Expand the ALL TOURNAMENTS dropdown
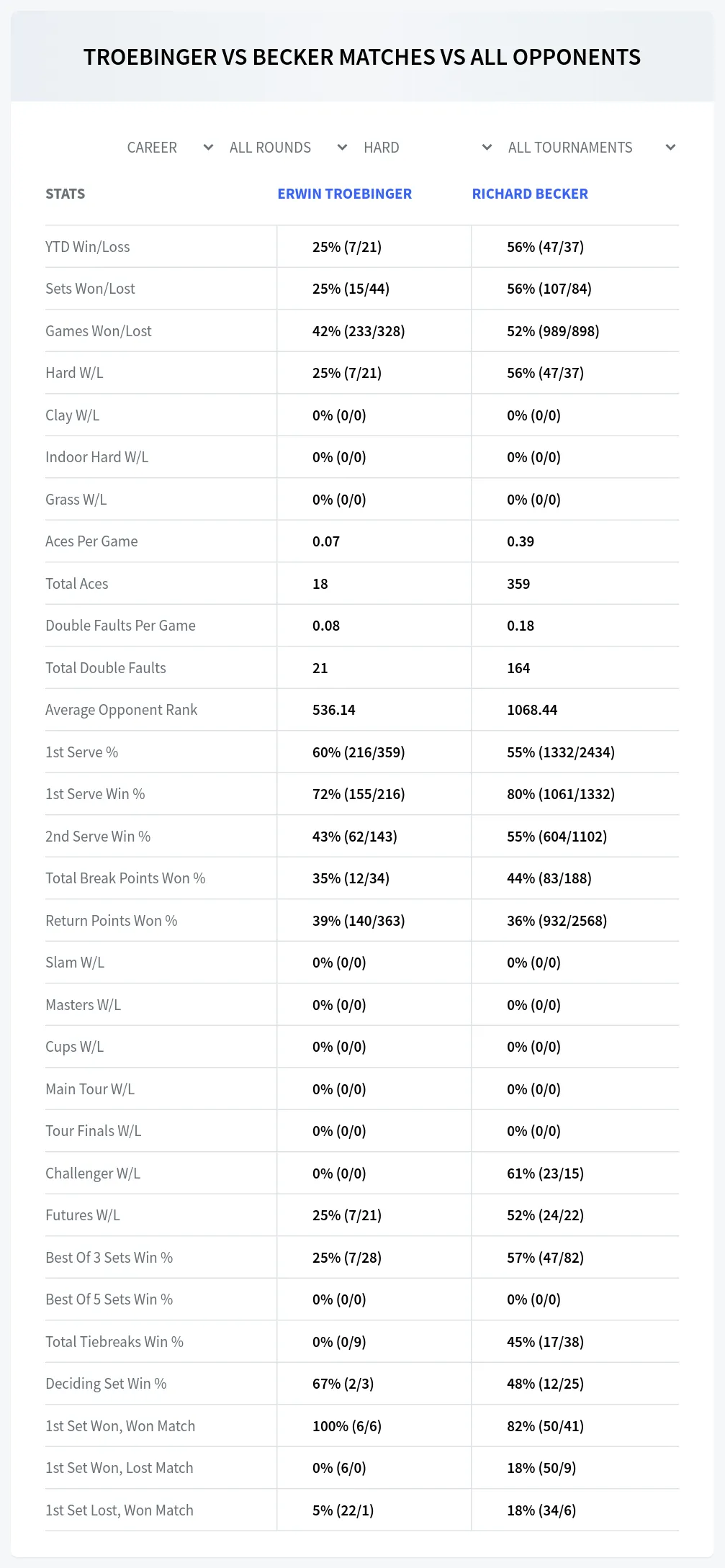Screen dimensions: 725x1568 (x=591, y=148)
